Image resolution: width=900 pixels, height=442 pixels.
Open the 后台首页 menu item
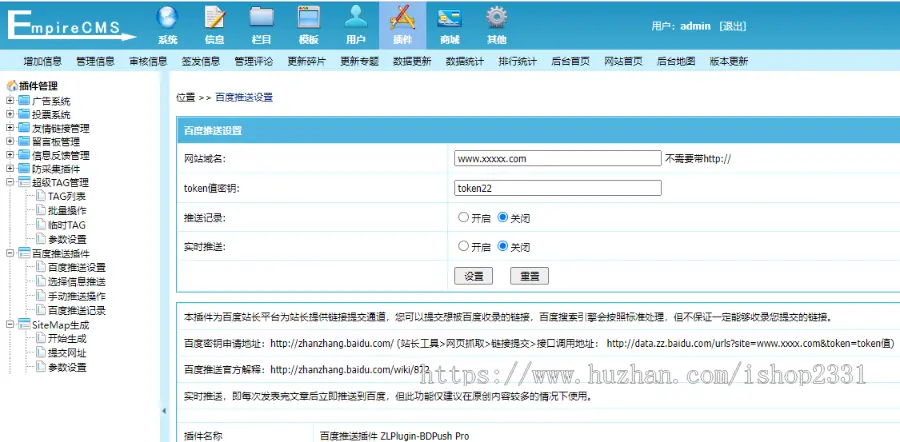coord(571,61)
